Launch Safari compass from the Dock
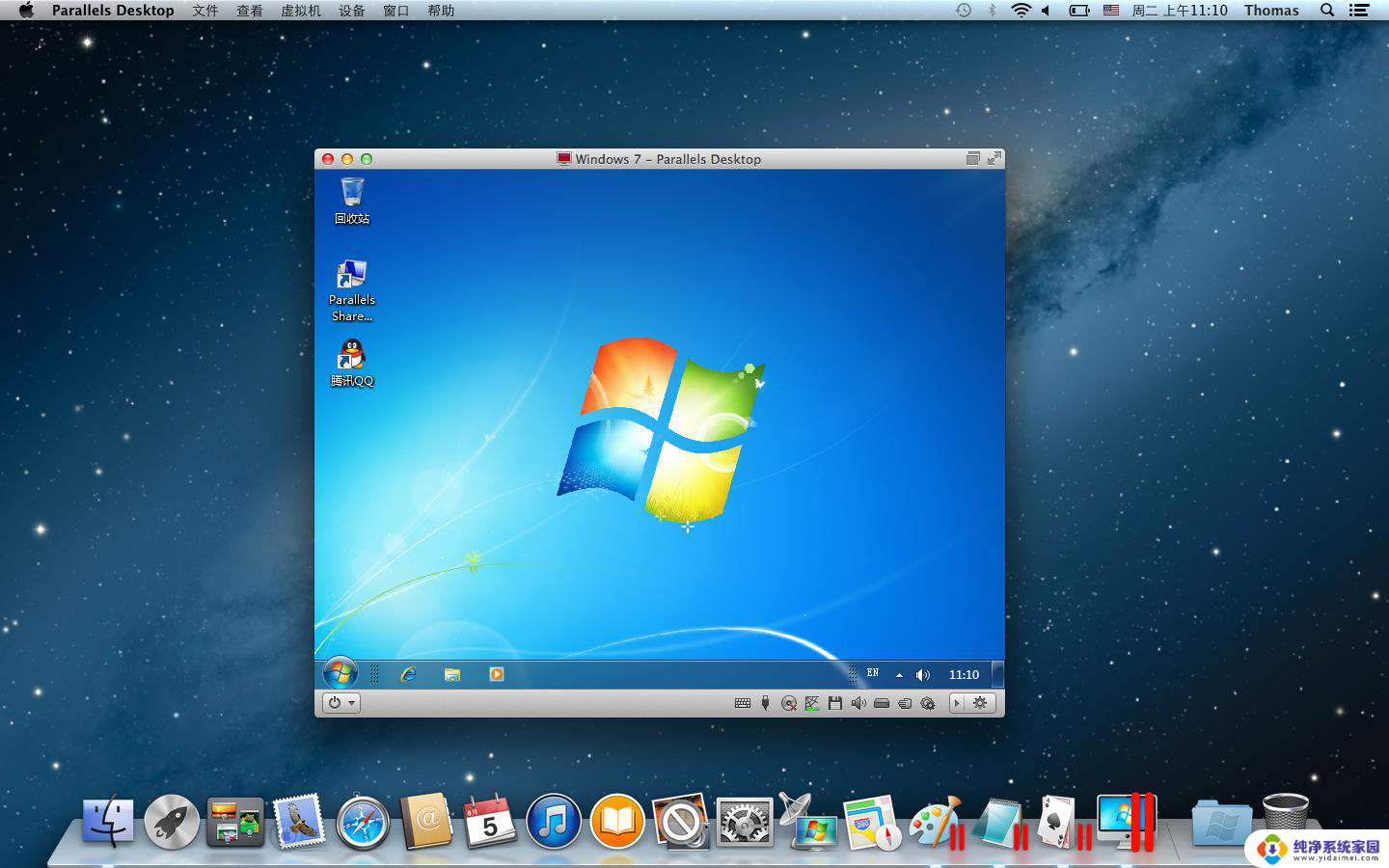Image resolution: width=1389 pixels, height=868 pixels. [363, 823]
